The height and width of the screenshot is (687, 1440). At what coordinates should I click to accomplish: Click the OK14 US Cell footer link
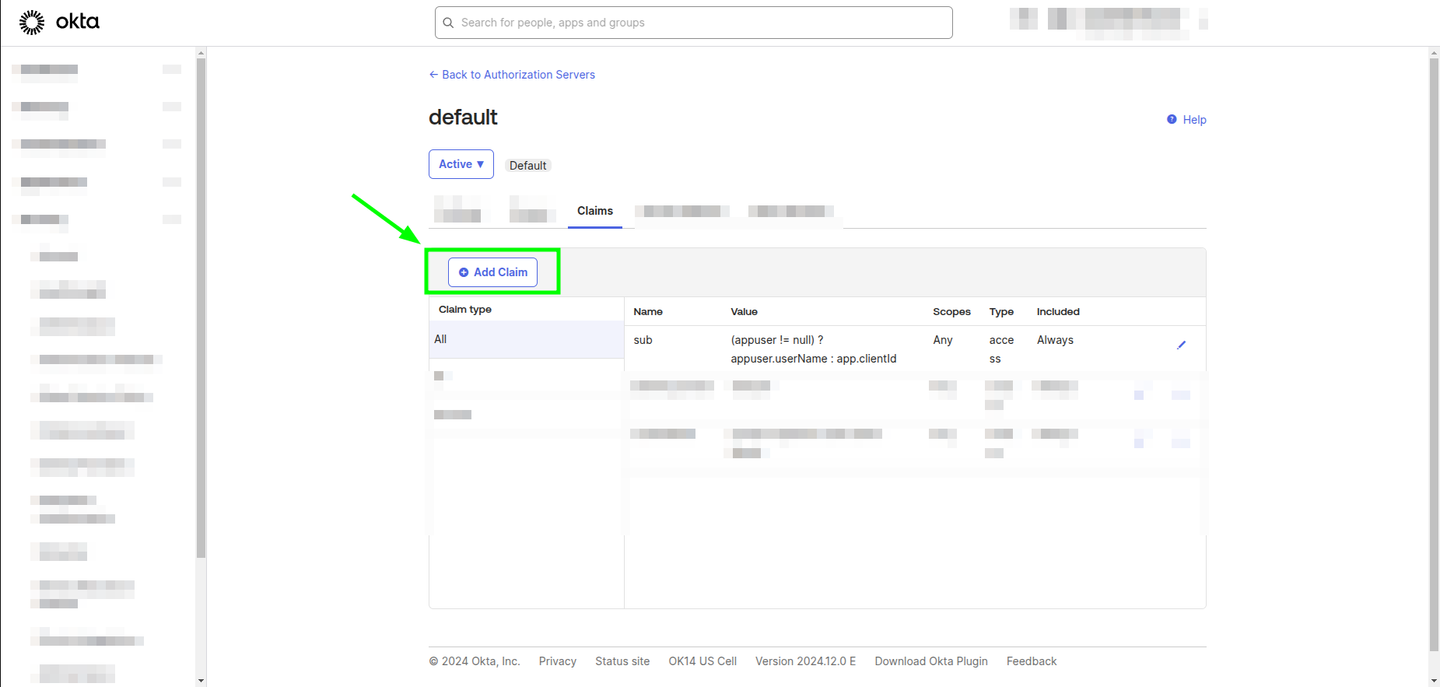[x=702, y=661]
